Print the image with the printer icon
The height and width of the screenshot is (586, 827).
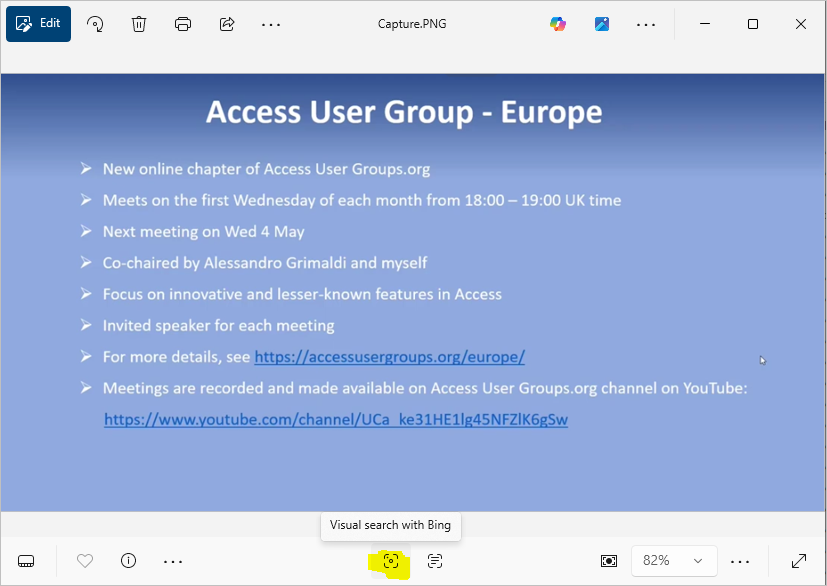click(x=183, y=24)
